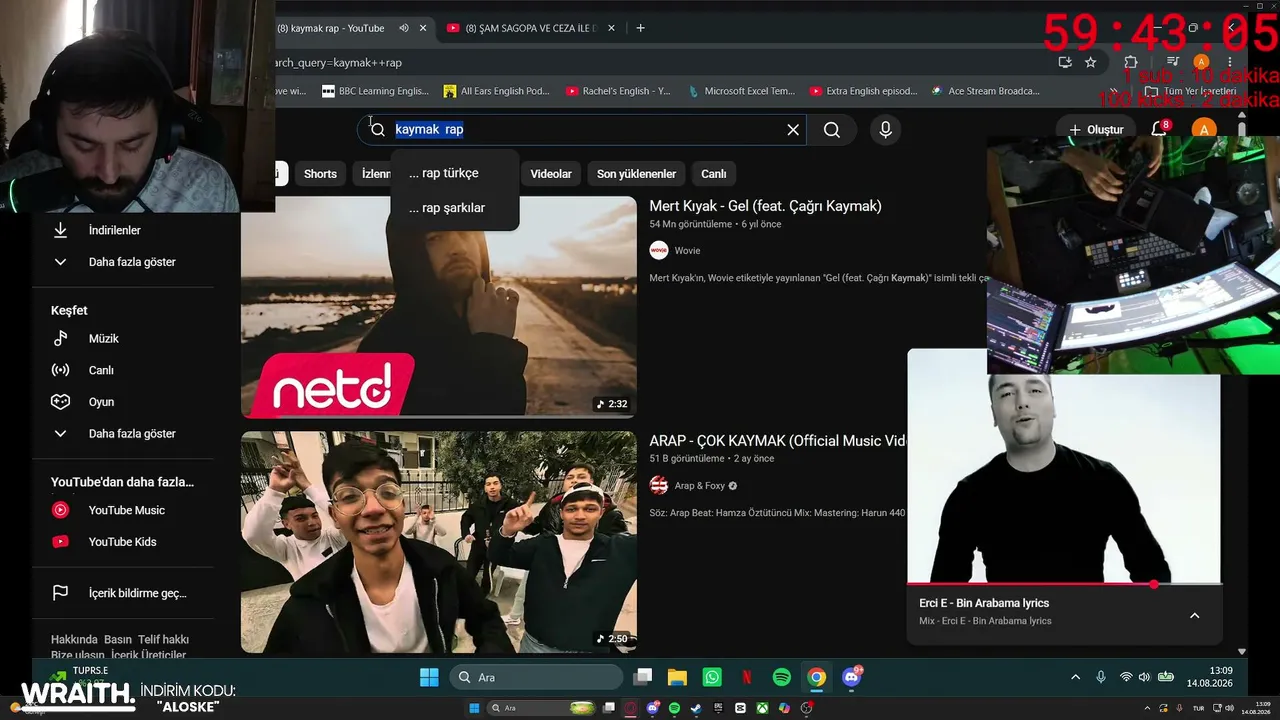Open Netflix from the taskbar
Viewport: 1280px width, 720px height.
coord(747,677)
